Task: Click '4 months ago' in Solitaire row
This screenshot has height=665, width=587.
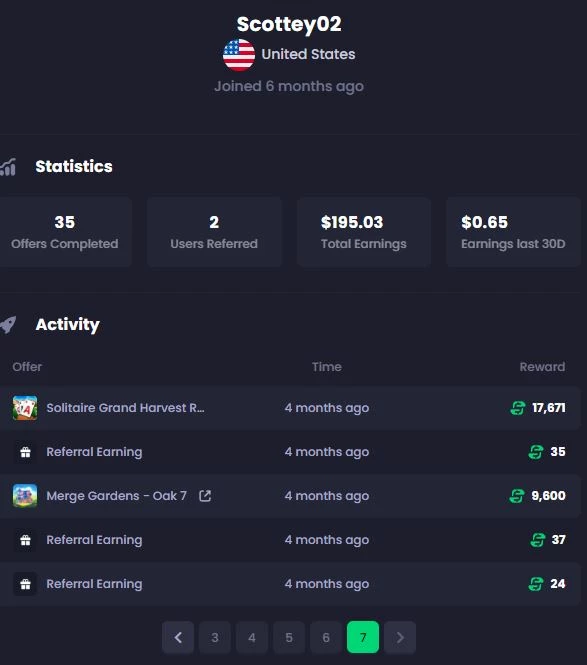Action: (x=327, y=408)
